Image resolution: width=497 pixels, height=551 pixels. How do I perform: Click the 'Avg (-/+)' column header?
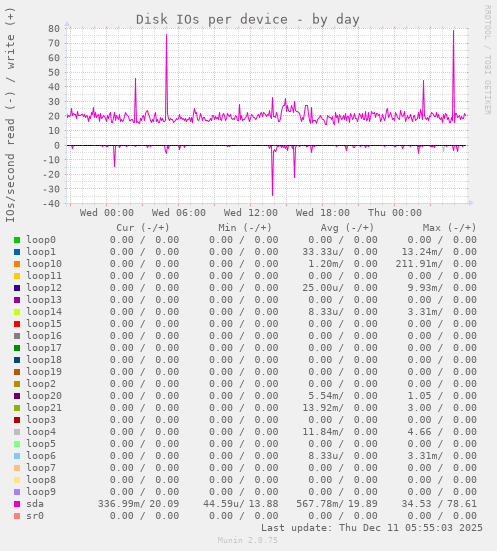coord(347,228)
